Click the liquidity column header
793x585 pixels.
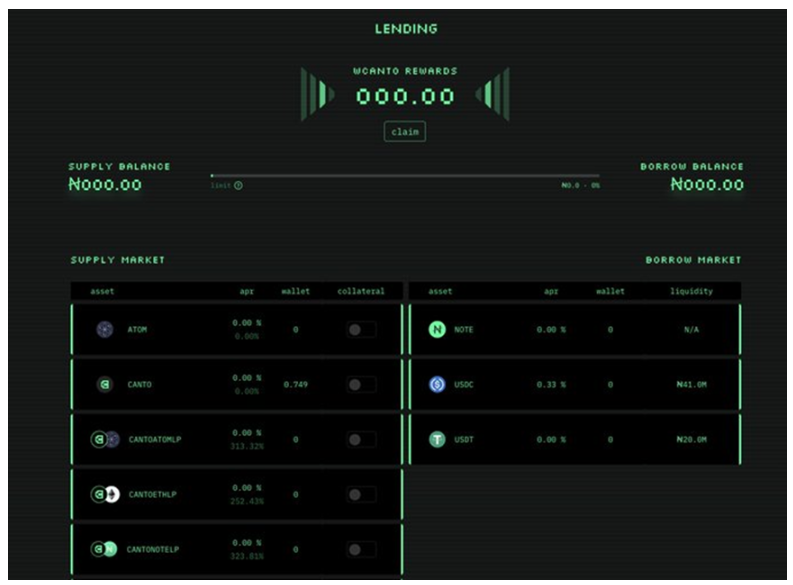pos(691,291)
